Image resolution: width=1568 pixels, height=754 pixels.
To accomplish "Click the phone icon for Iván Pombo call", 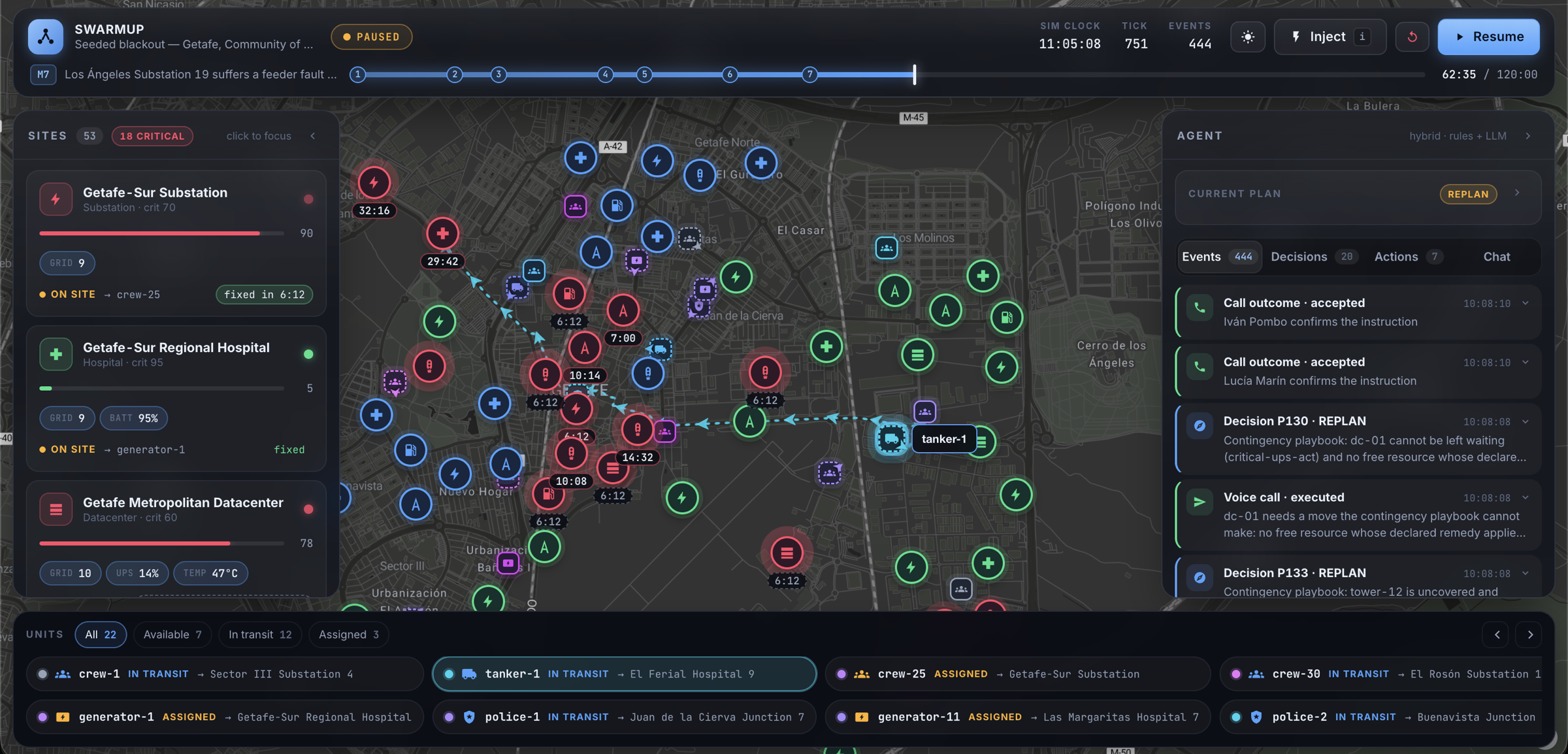I will [x=1200, y=307].
